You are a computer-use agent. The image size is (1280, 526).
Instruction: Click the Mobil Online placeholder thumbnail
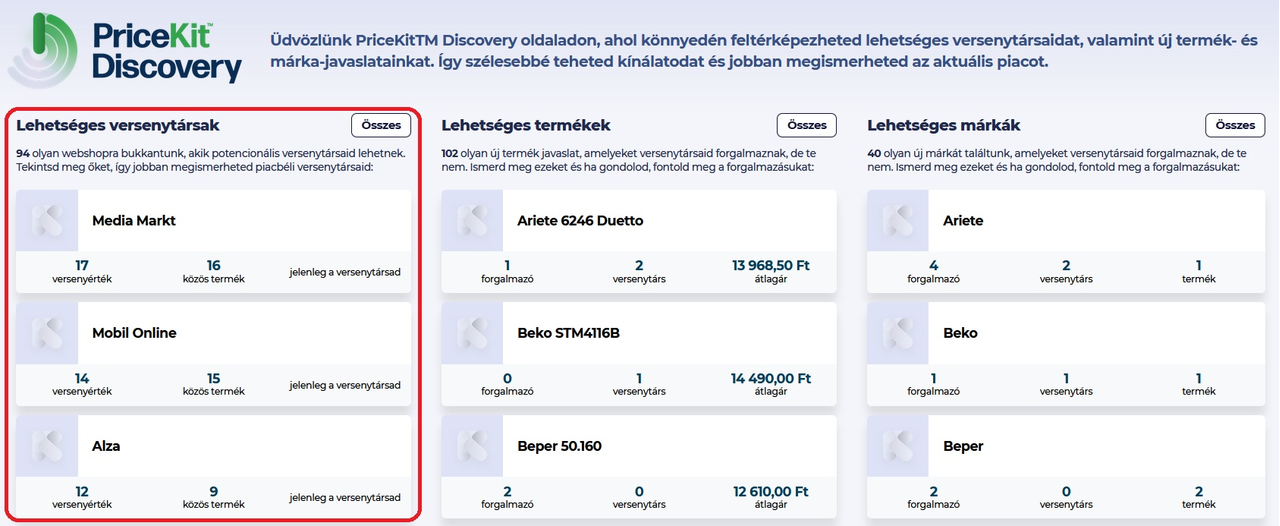[47, 333]
